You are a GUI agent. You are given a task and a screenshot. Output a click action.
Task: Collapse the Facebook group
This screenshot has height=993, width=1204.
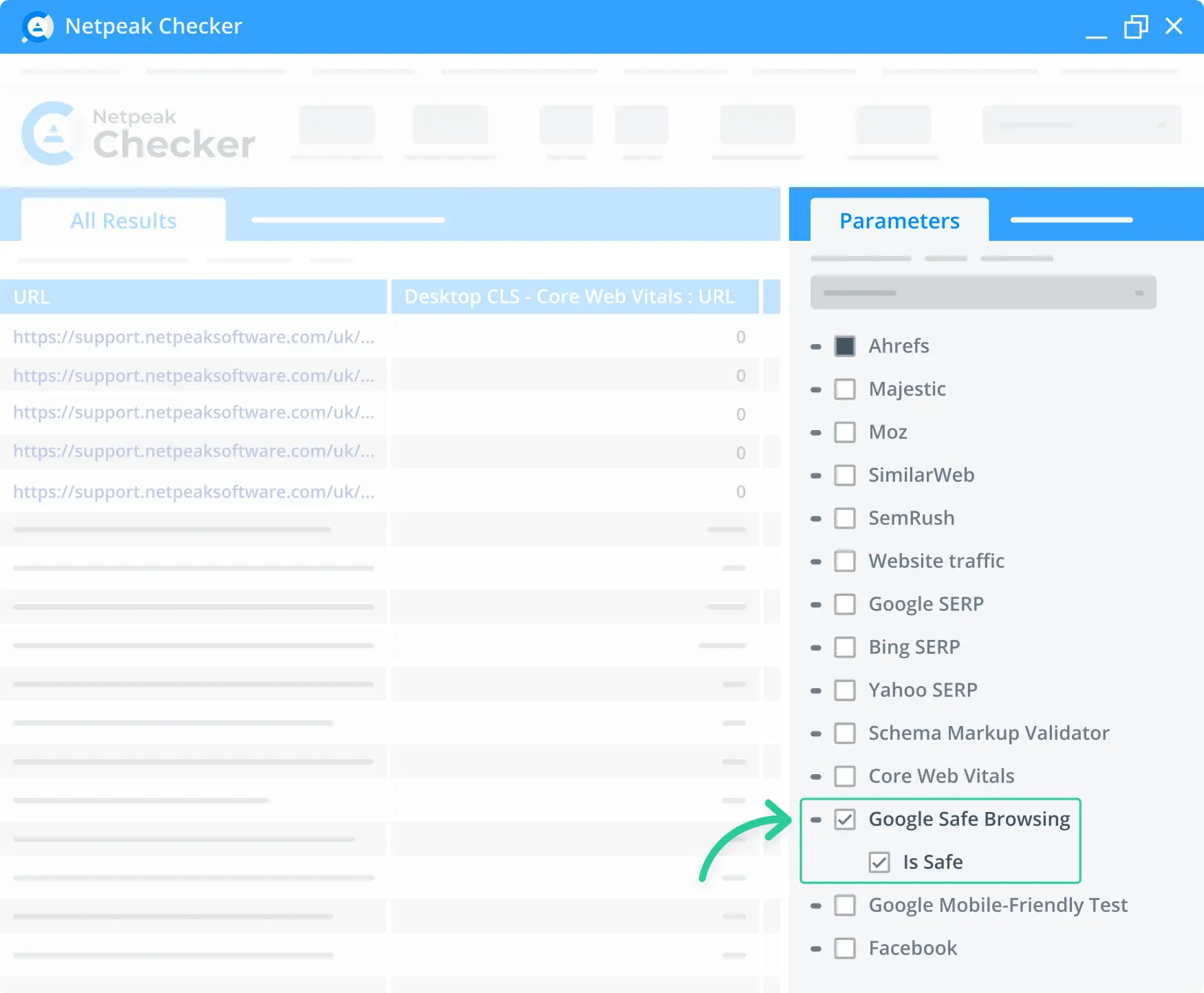tap(816, 949)
